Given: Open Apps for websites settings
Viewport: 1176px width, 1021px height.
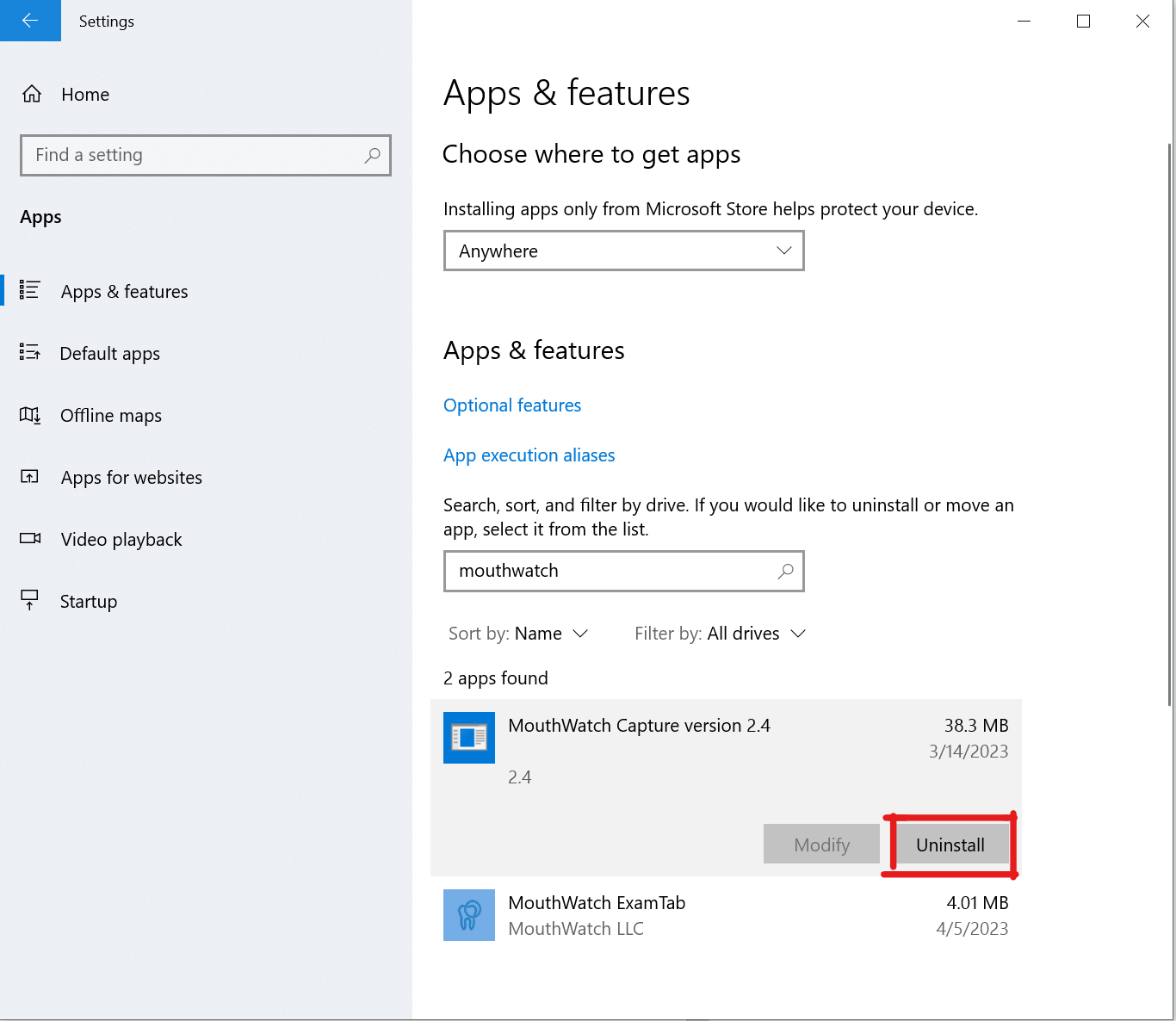Looking at the screenshot, I should (131, 478).
